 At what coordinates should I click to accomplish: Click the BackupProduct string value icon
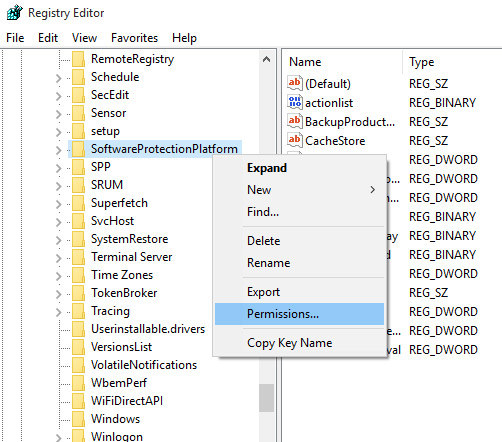(x=295, y=121)
